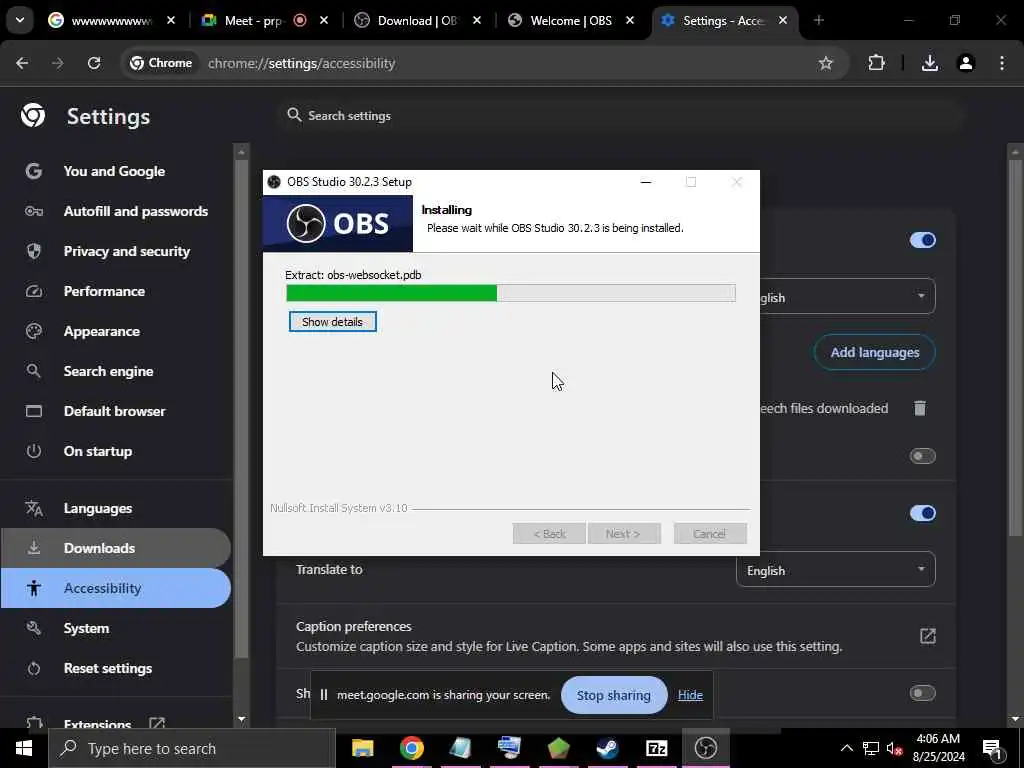Bookmark this page with star icon

(825, 63)
